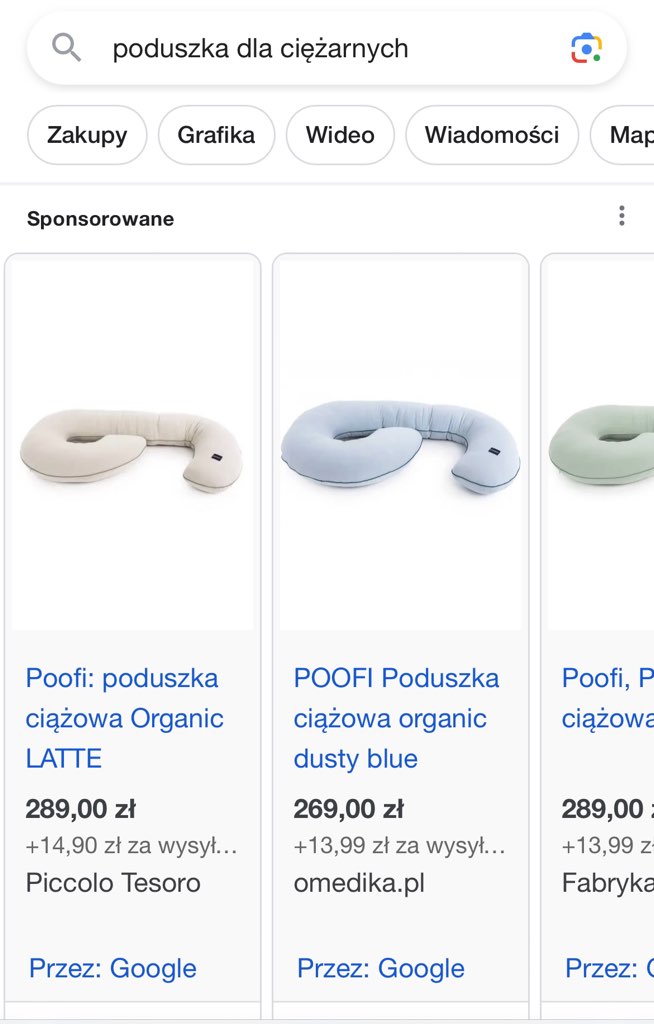Open the green pillow product image
Viewport: 654px width, 1024px height.
pos(602,450)
